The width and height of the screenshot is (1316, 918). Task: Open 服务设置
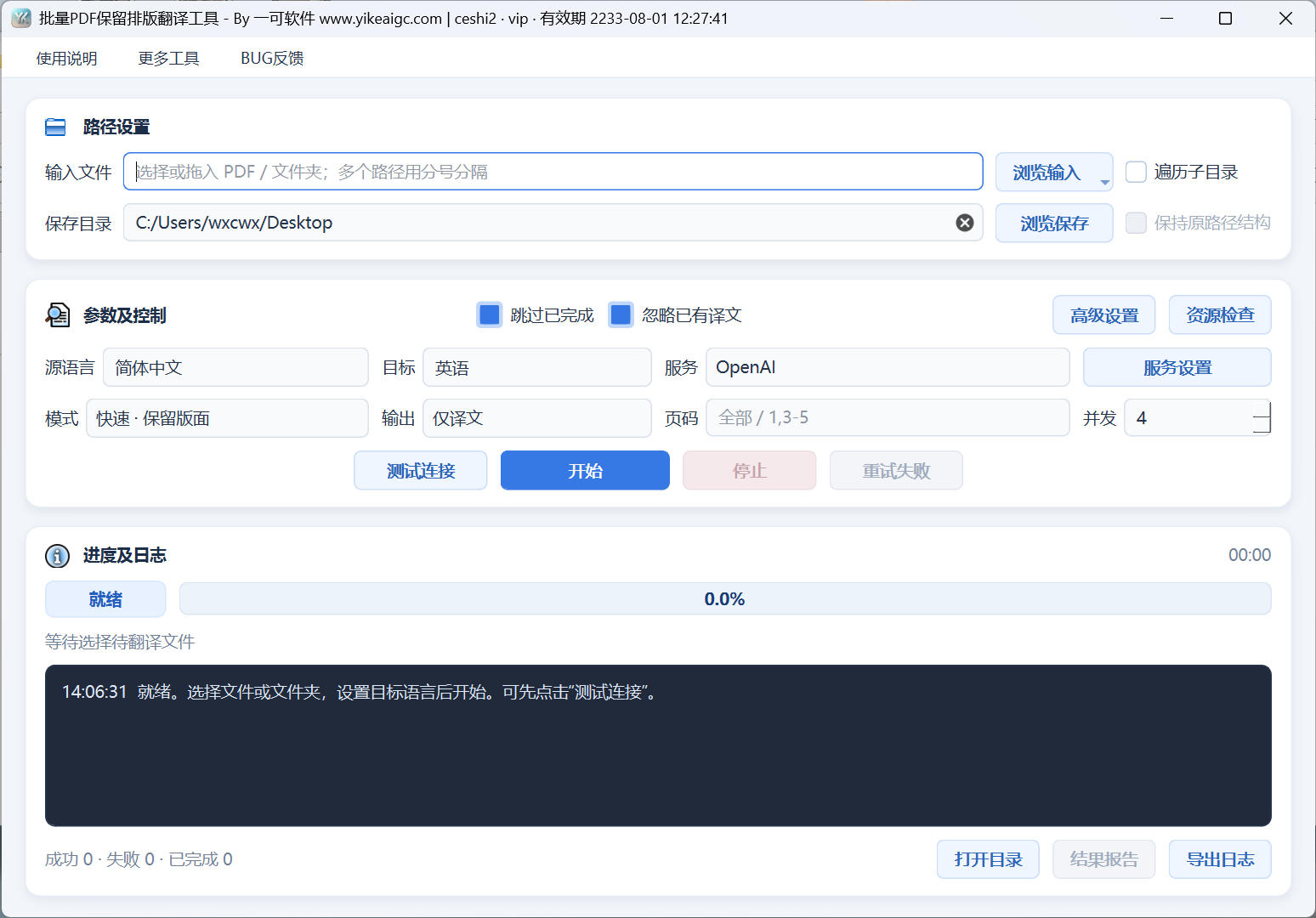pos(1177,367)
